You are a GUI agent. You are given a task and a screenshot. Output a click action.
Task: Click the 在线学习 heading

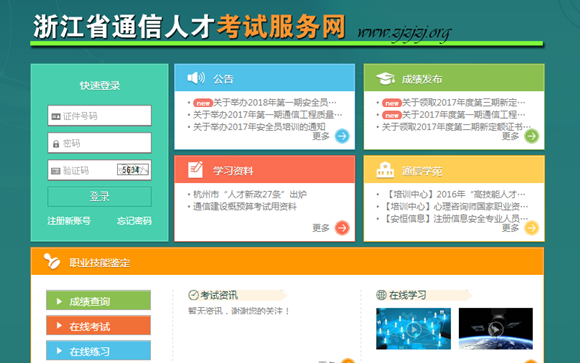coord(407,295)
